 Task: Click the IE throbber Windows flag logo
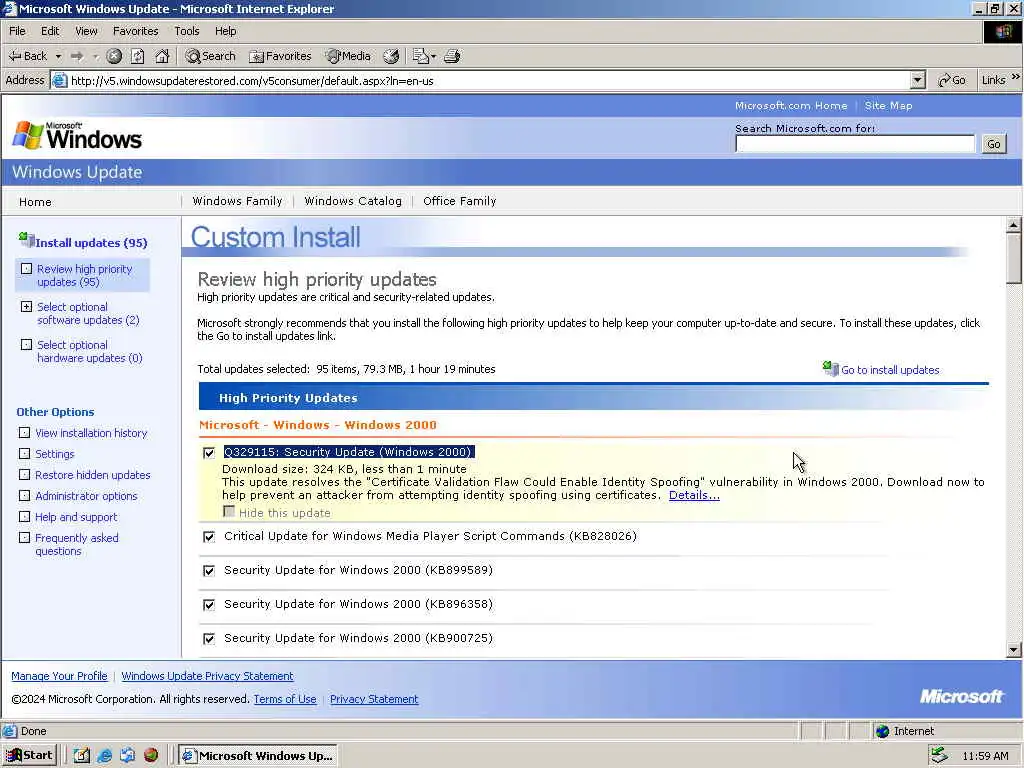[x=1003, y=32]
